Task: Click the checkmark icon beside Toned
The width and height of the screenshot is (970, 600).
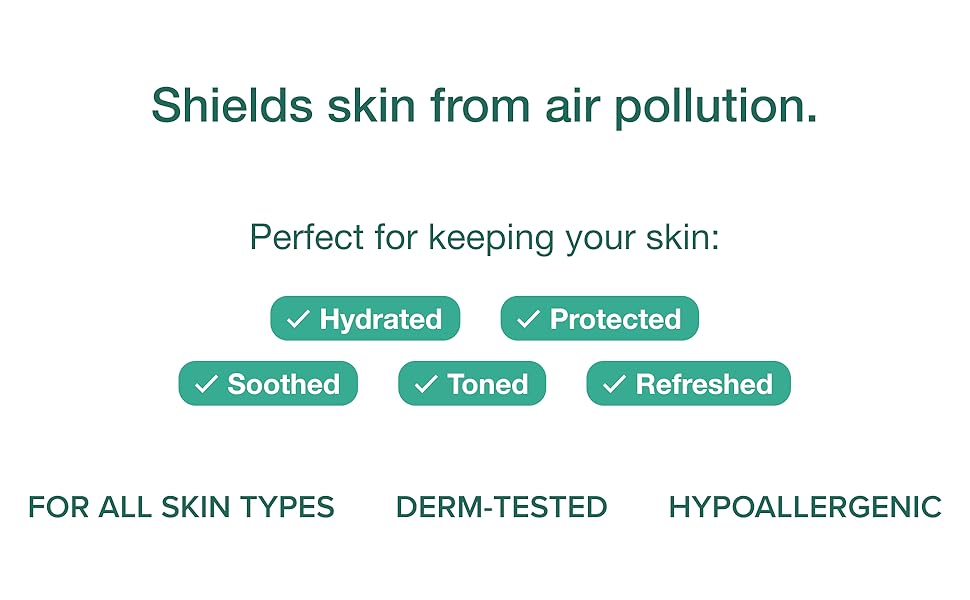Action: pos(426,384)
